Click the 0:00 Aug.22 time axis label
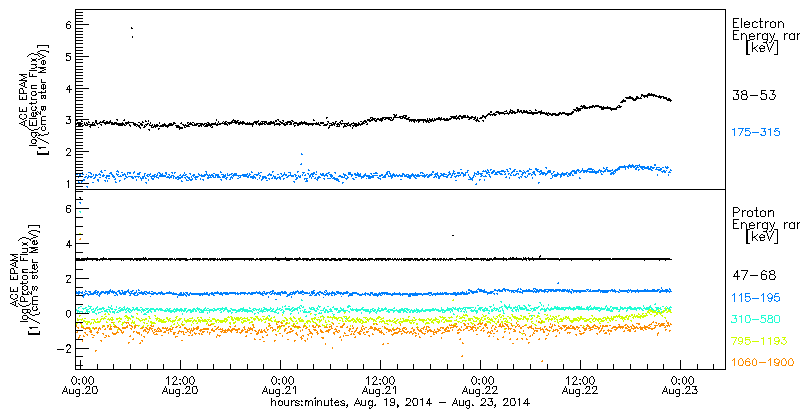 482,385
